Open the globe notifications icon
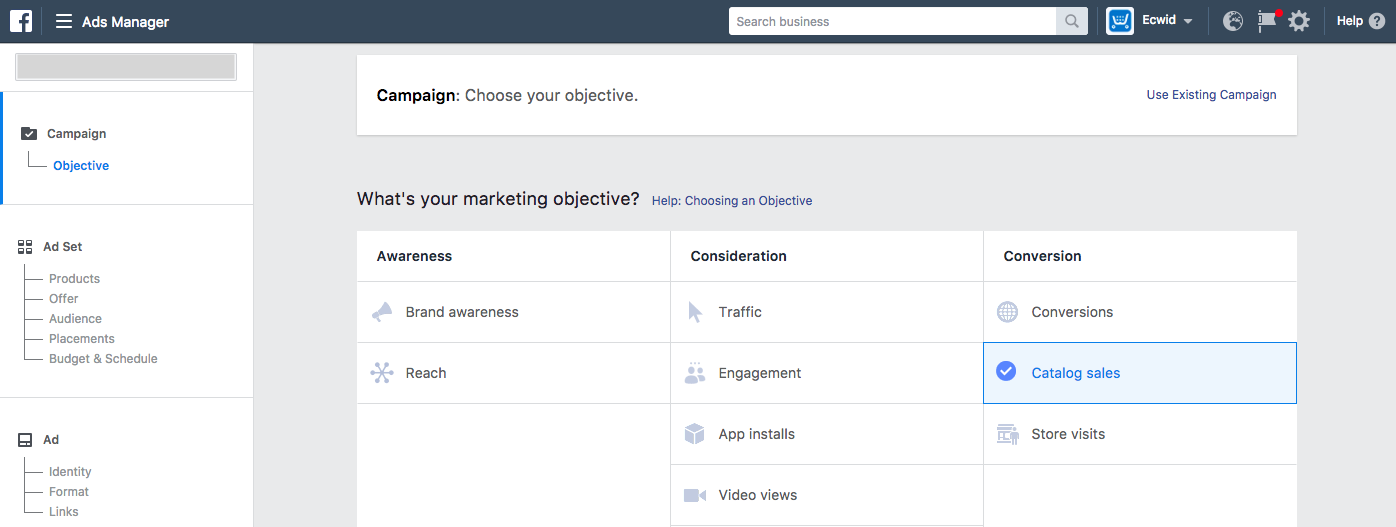Image resolution: width=1396 pixels, height=527 pixels. (x=1233, y=21)
